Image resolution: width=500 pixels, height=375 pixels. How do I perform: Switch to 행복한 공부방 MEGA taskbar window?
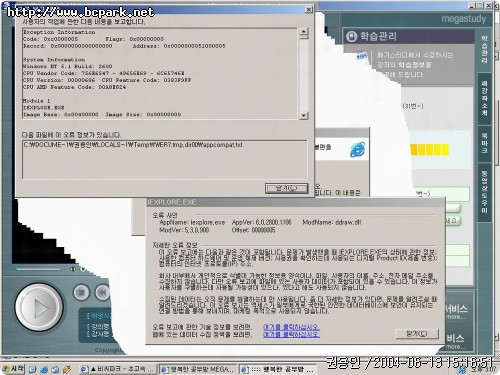point(198,369)
